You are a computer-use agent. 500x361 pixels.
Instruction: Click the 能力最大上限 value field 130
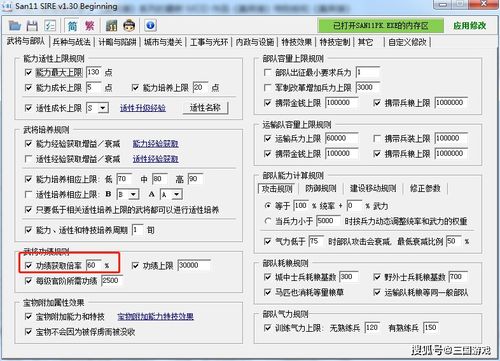coord(93,72)
